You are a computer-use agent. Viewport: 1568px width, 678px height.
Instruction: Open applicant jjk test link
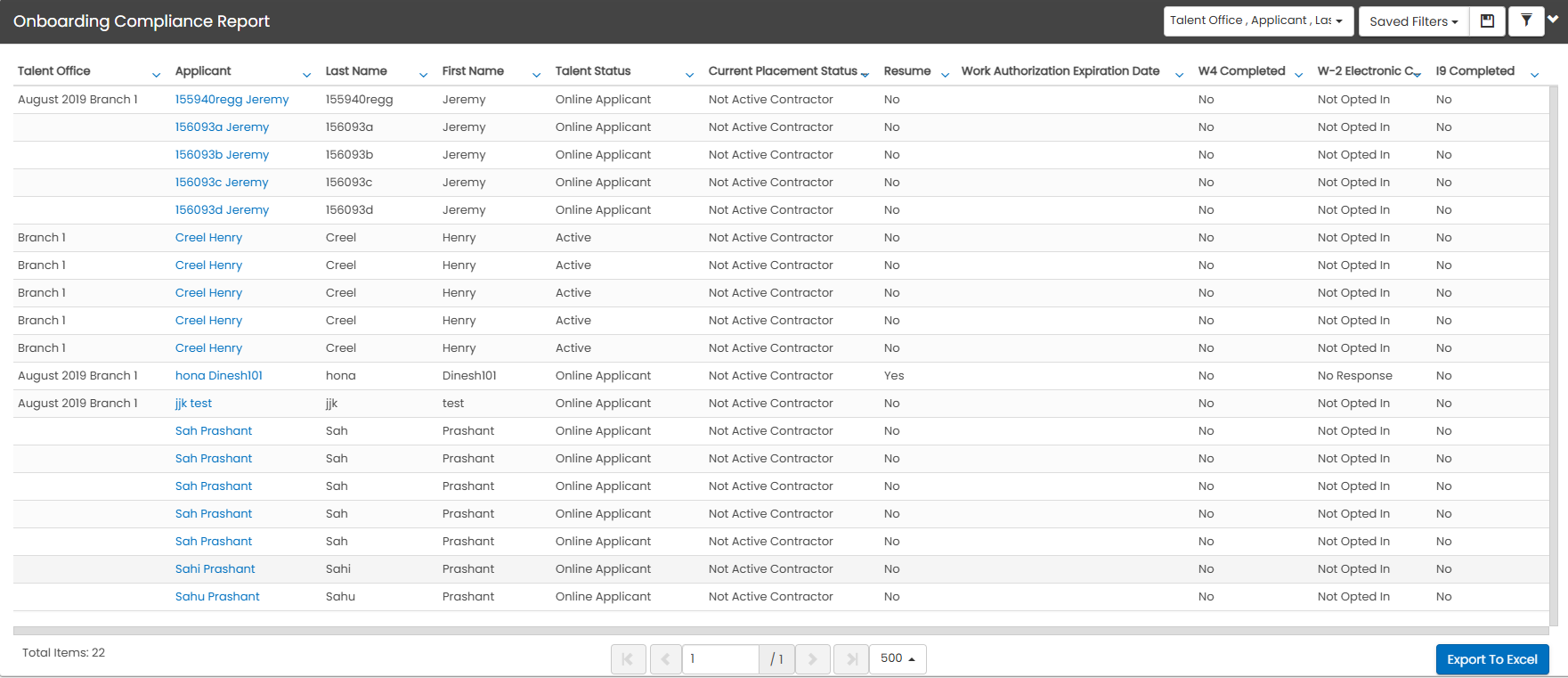tap(194, 404)
